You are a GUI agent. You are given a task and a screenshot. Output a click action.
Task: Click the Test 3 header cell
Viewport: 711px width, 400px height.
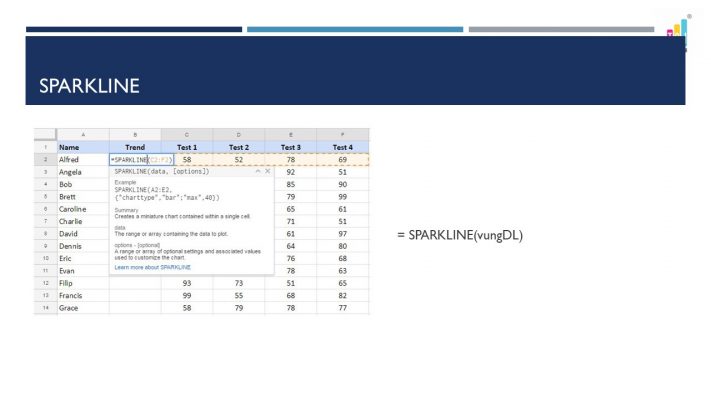coord(290,147)
